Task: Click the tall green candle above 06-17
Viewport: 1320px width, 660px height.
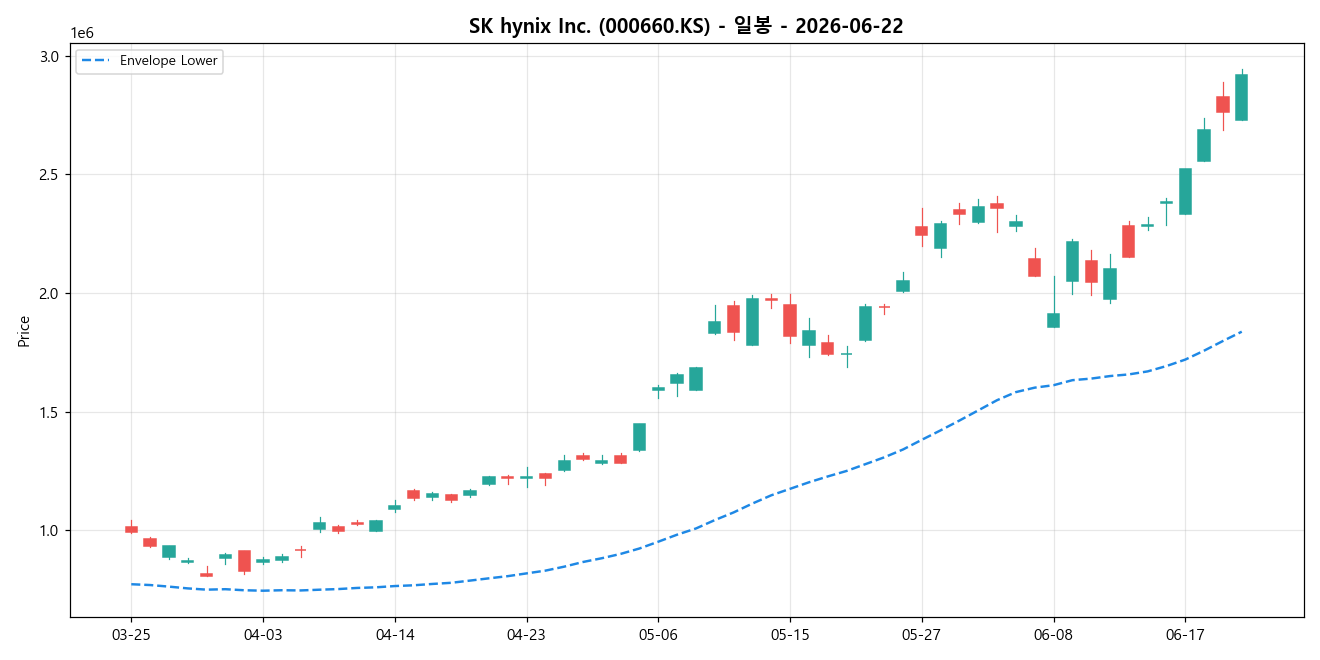Action: 1185,191
